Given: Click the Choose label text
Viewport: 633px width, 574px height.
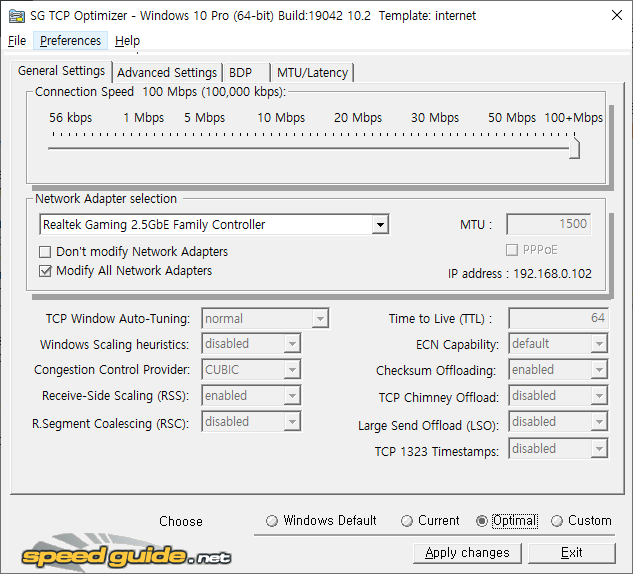Looking at the screenshot, I should [x=180, y=521].
